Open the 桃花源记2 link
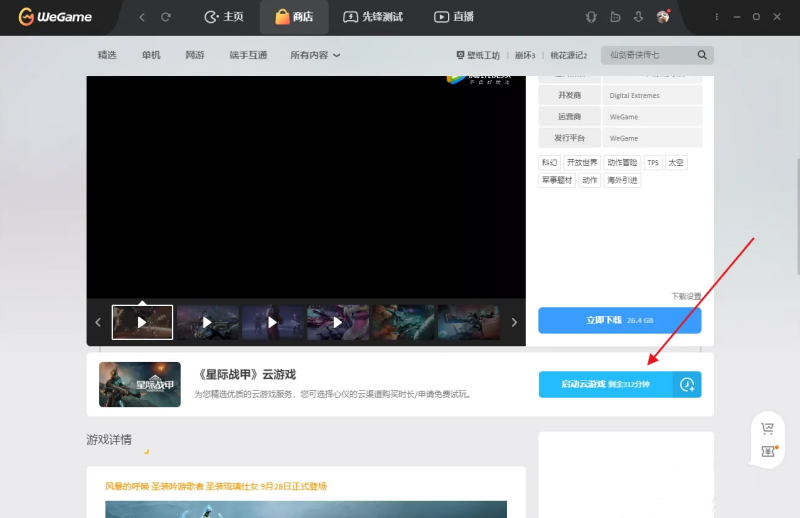 (x=569, y=55)
